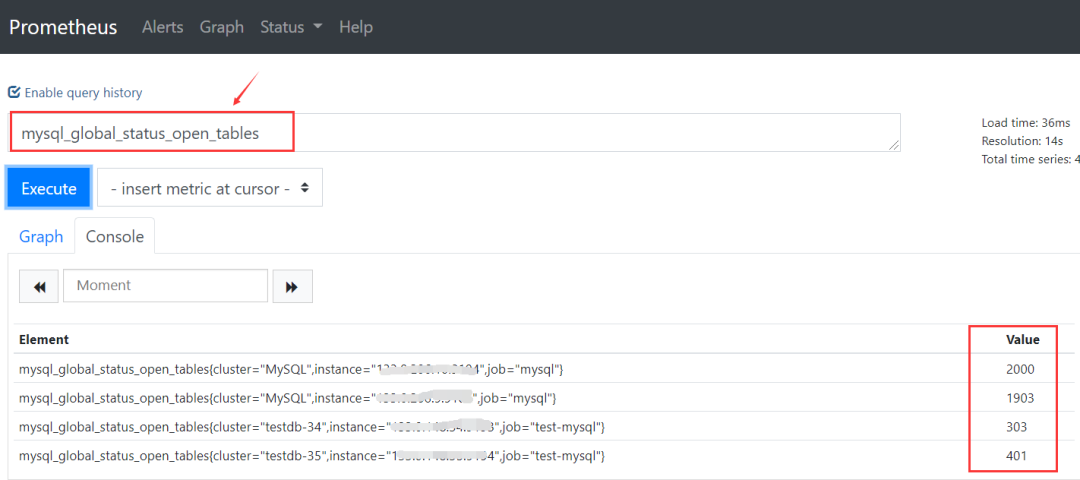Open insert metric at cursor dropdown
Screen dimensions: 1080x480
click(x=209, y=188)
